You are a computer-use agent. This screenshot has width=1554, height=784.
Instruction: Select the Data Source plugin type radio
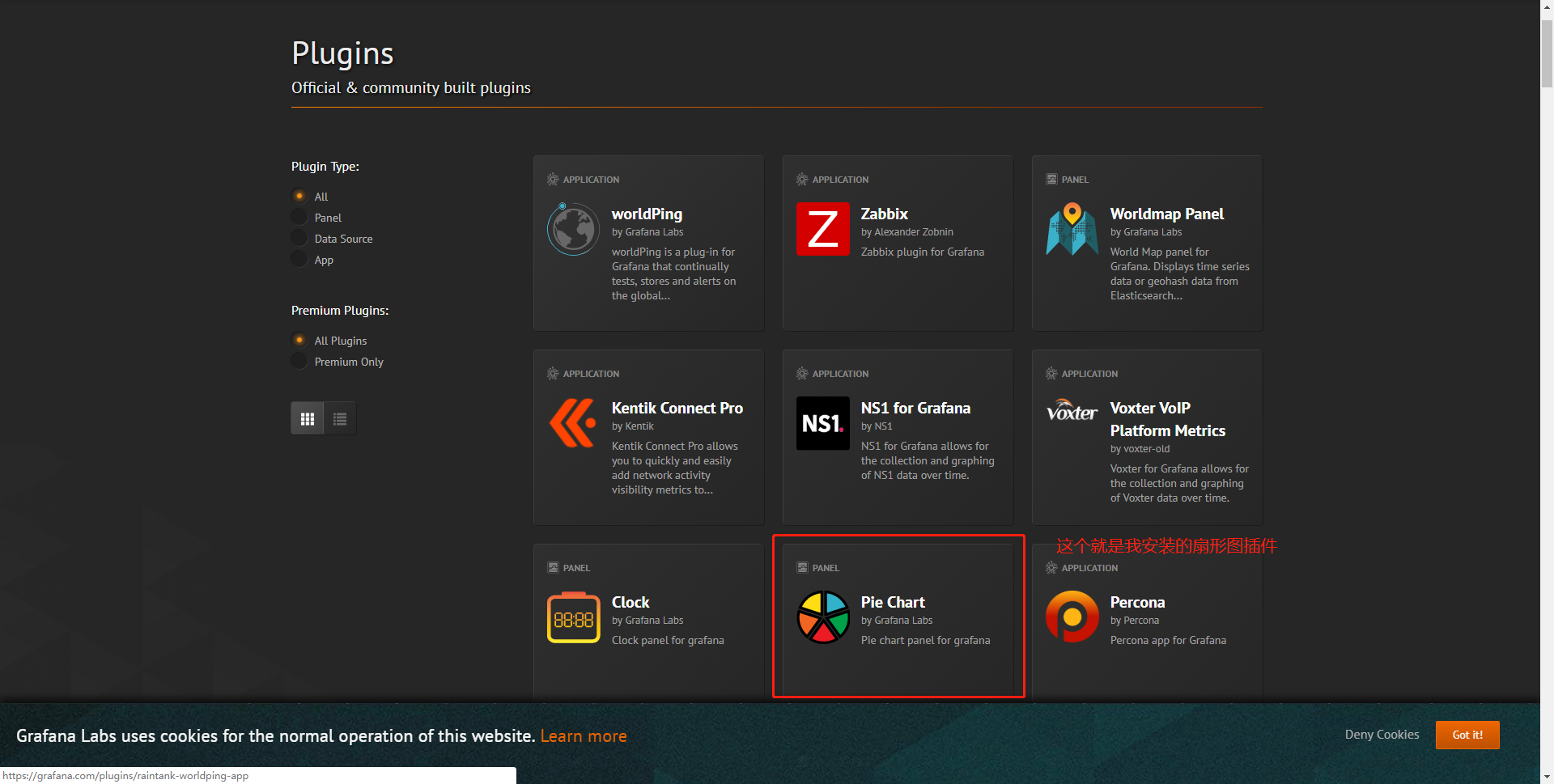pos(299,238)
